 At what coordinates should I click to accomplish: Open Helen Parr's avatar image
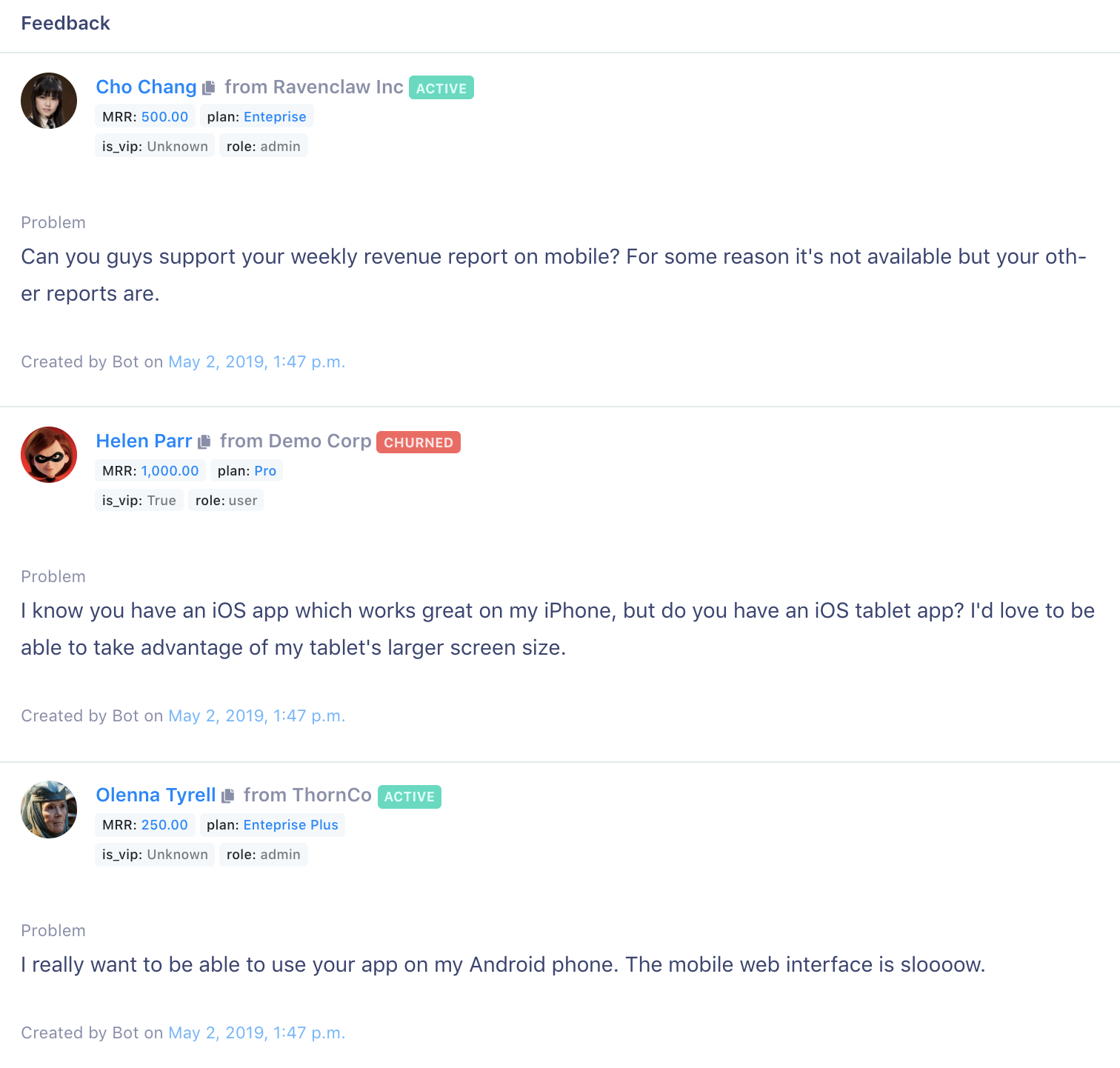pos(49,455)
